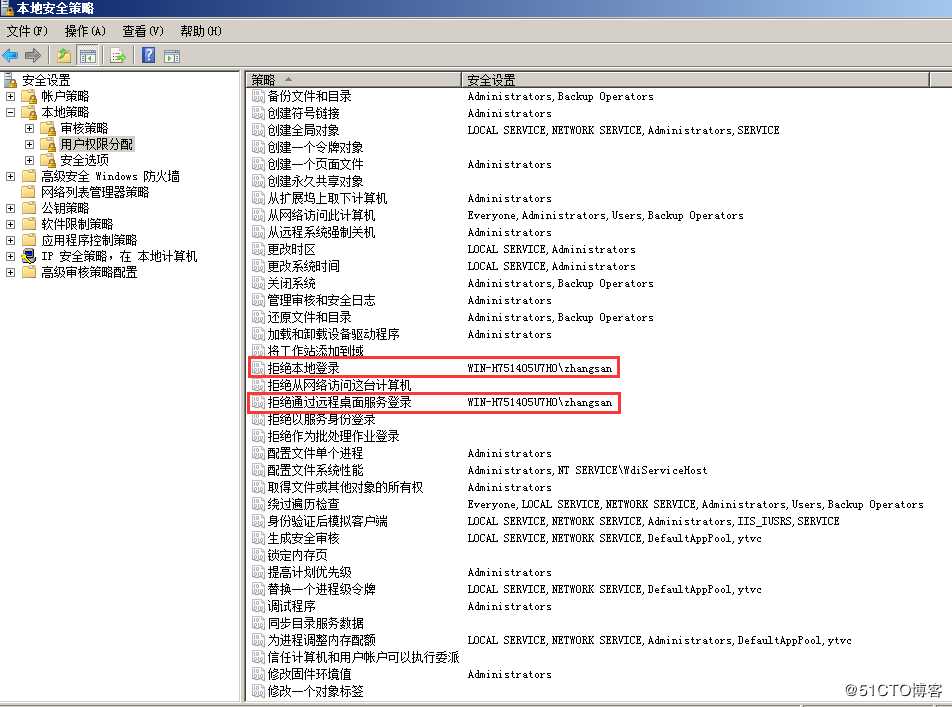Expand the 软件限制策略 tree node
The width and height of the screenshot is (952, 707).
[x=10, y=224]
